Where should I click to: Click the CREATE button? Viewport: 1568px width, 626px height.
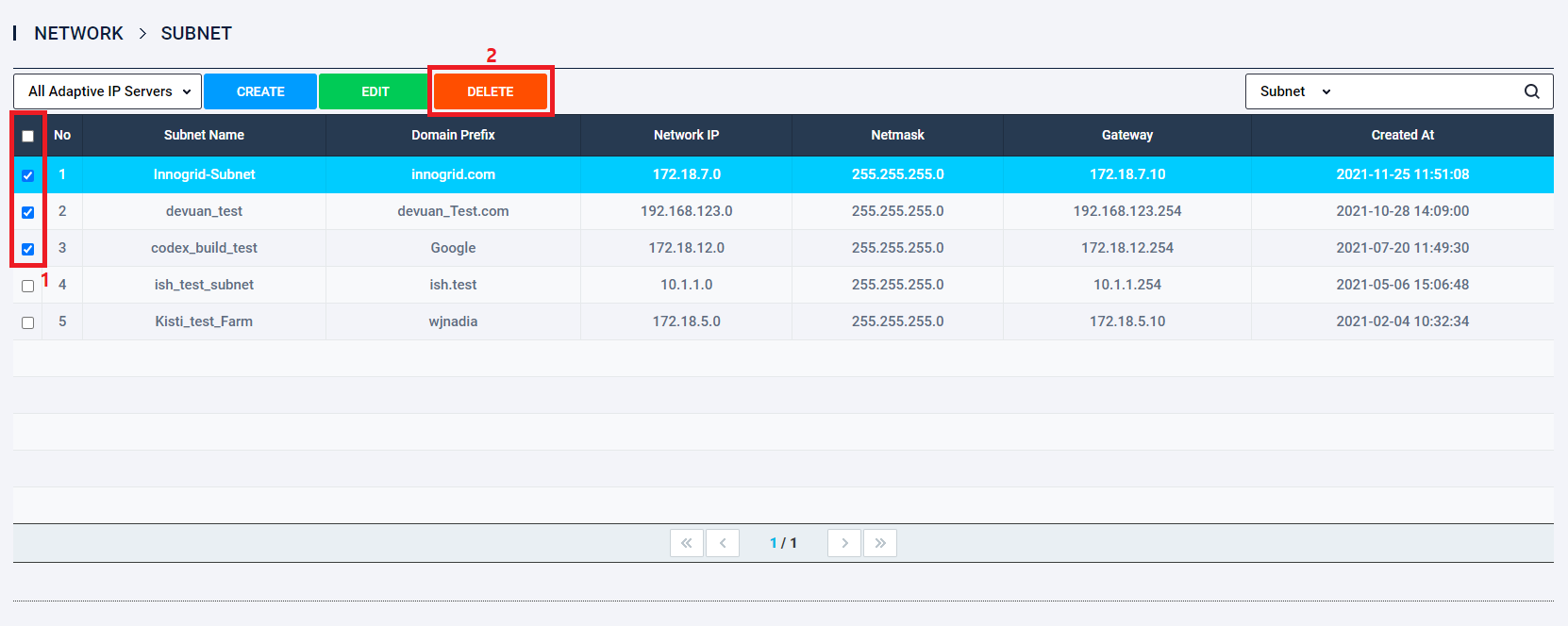pos(260,91)
